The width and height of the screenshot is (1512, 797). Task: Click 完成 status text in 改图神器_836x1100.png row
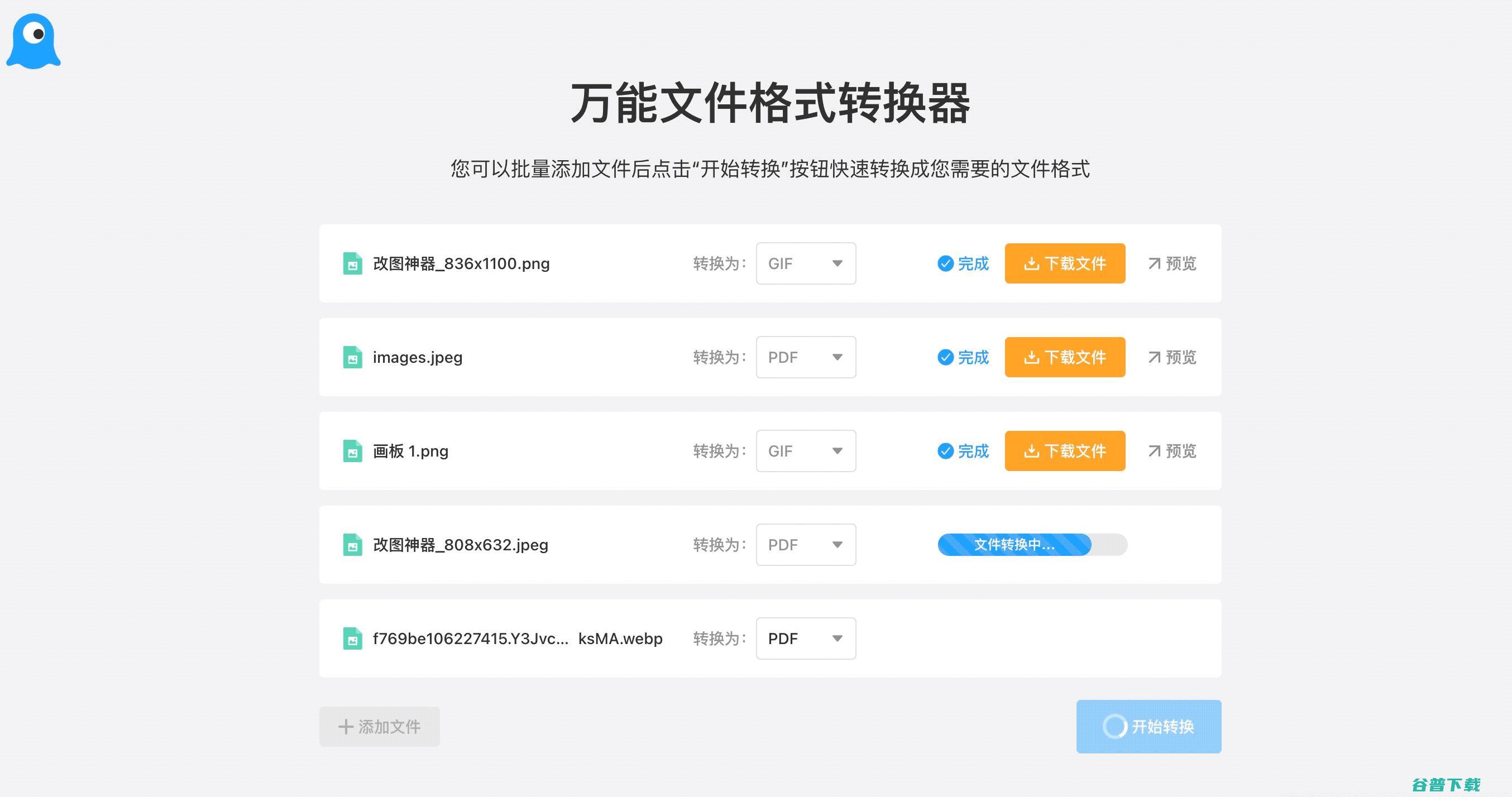[x=973, y=263]
